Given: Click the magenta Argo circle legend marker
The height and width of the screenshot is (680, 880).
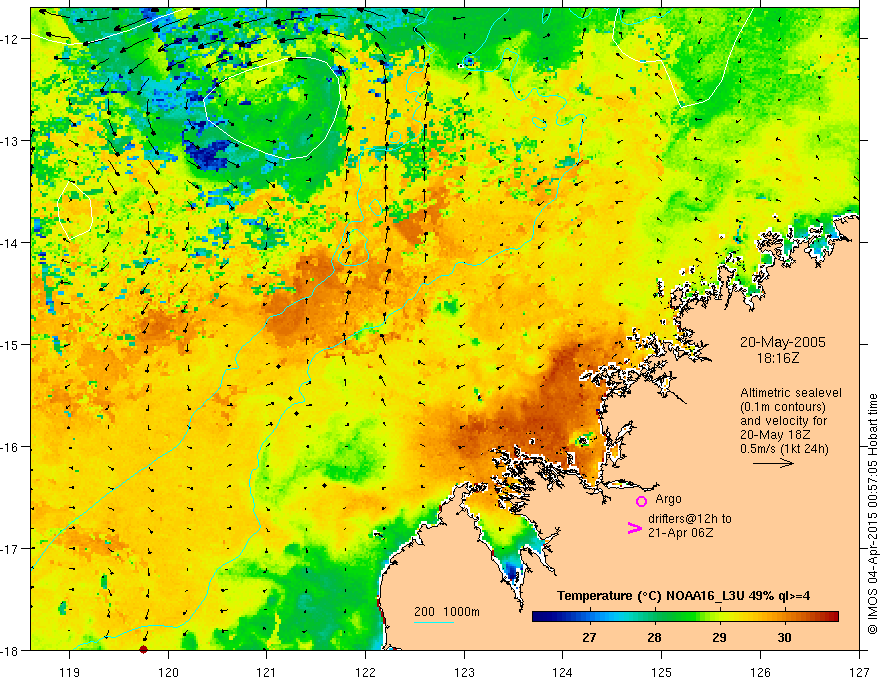Looking at the screenshot, I should [641, 501].
